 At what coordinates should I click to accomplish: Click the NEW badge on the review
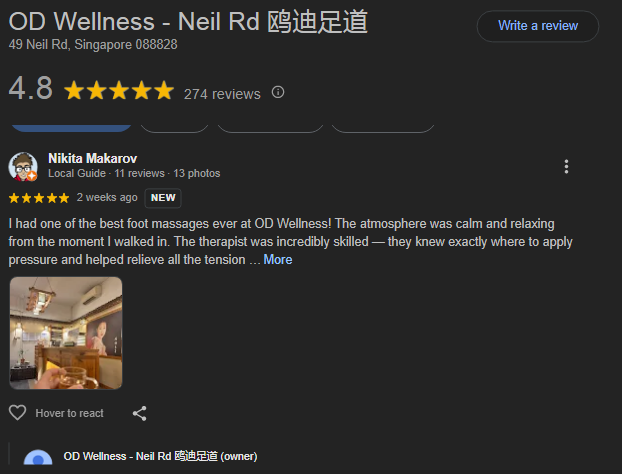pos(163,198)
